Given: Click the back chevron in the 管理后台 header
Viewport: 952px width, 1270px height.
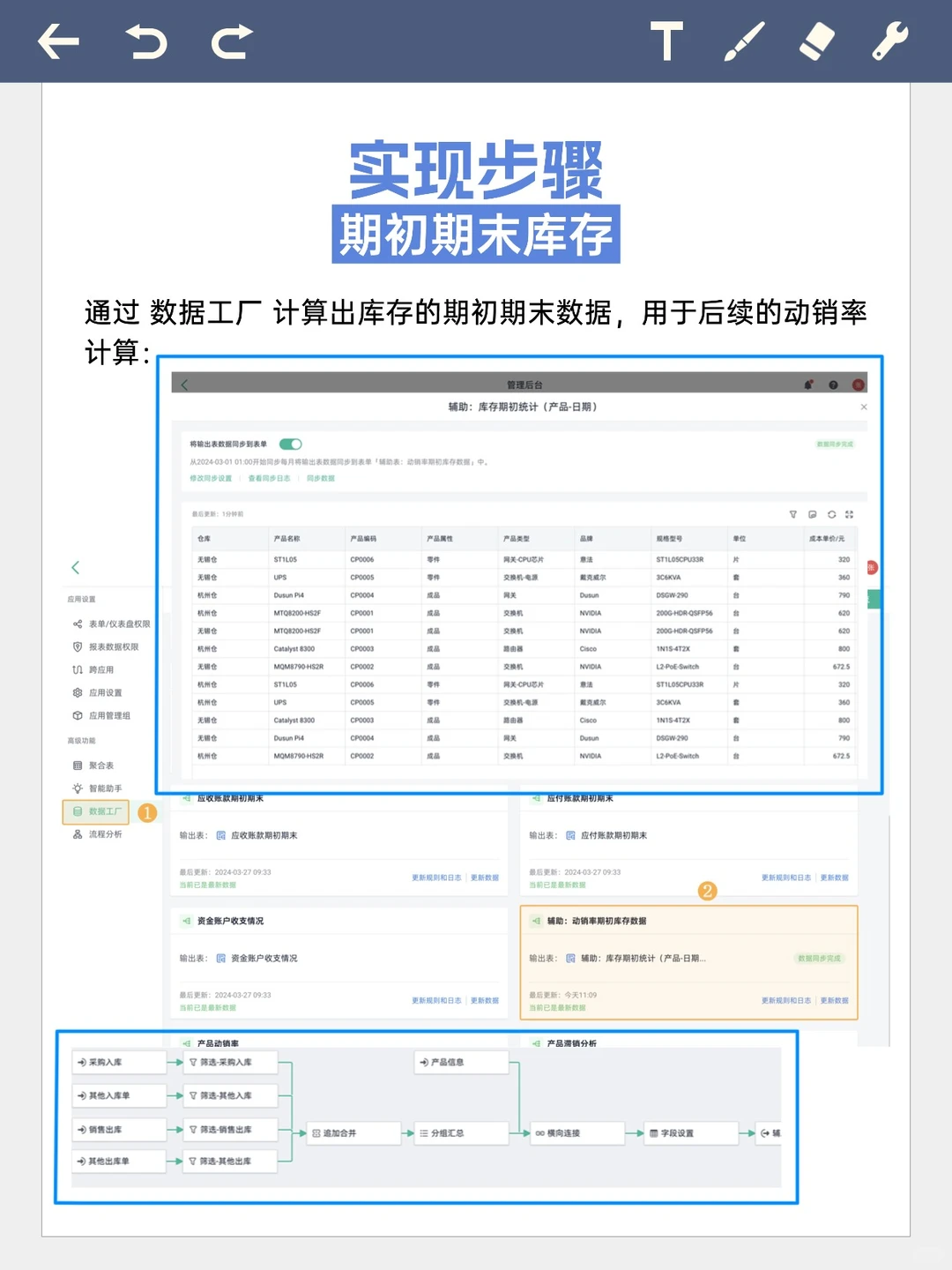Looking at the screenshot, I should [184, 385].
